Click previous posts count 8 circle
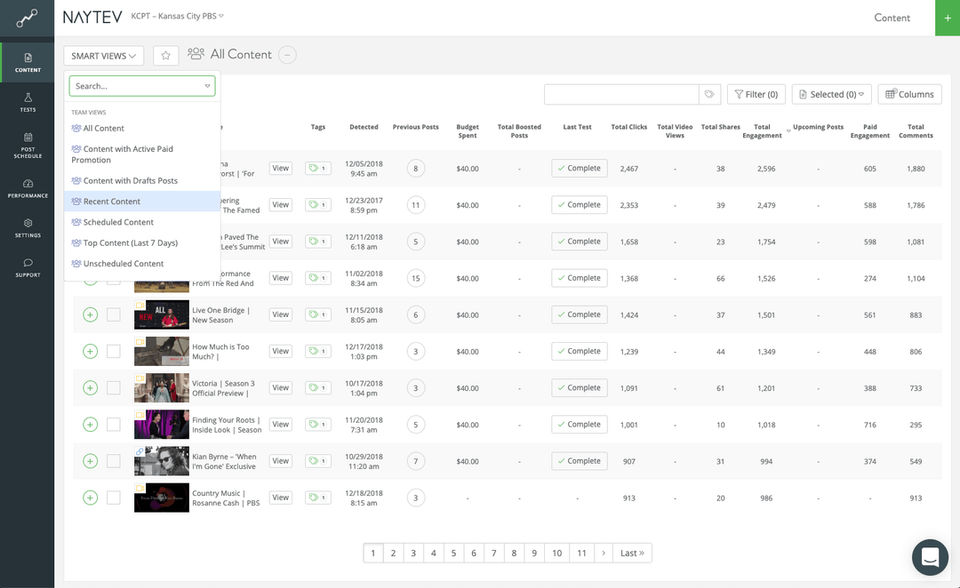The height and width of the screenshot is (588, 960). point(416,168)
